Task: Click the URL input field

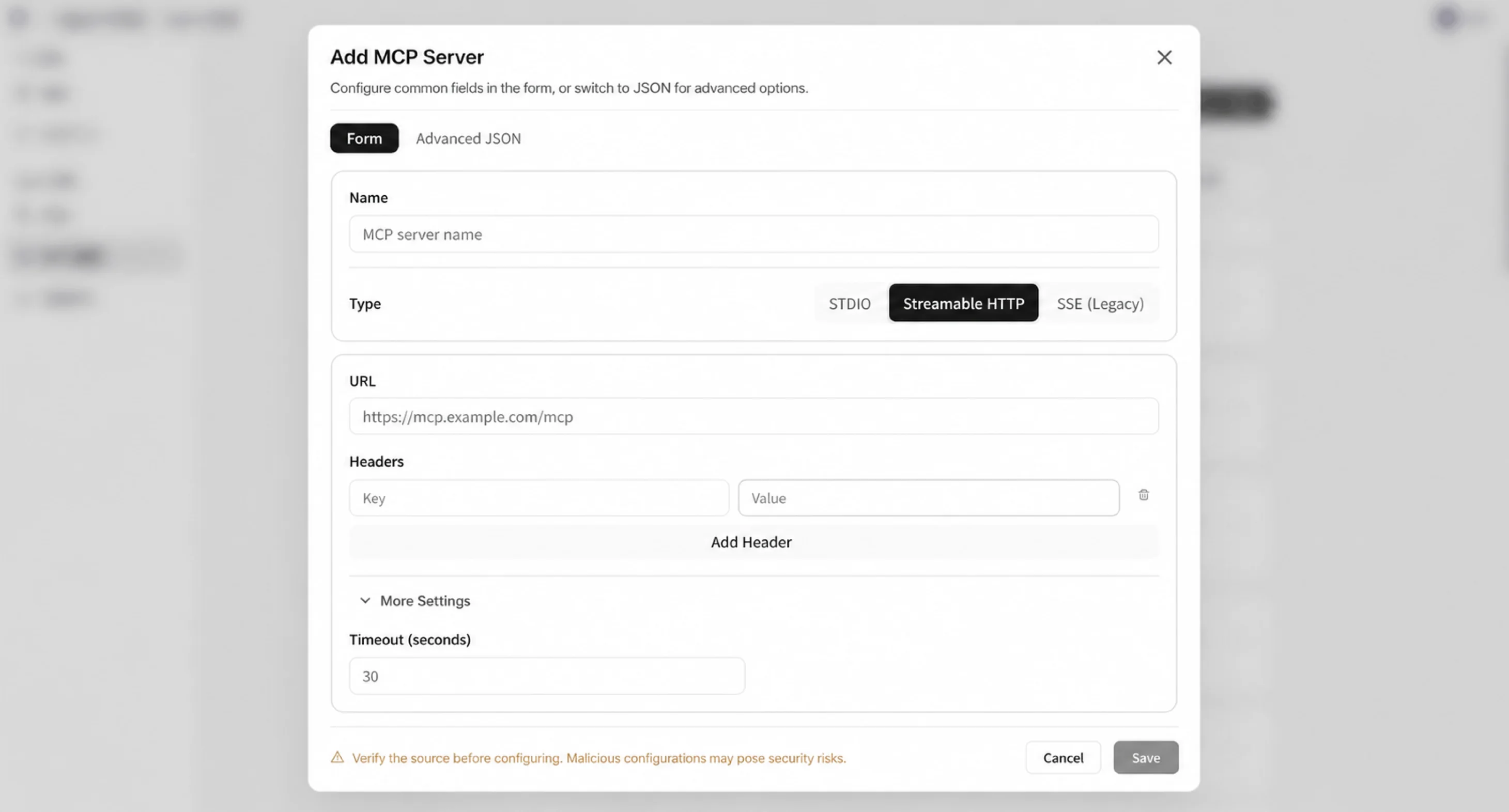Action: [754, 416]
